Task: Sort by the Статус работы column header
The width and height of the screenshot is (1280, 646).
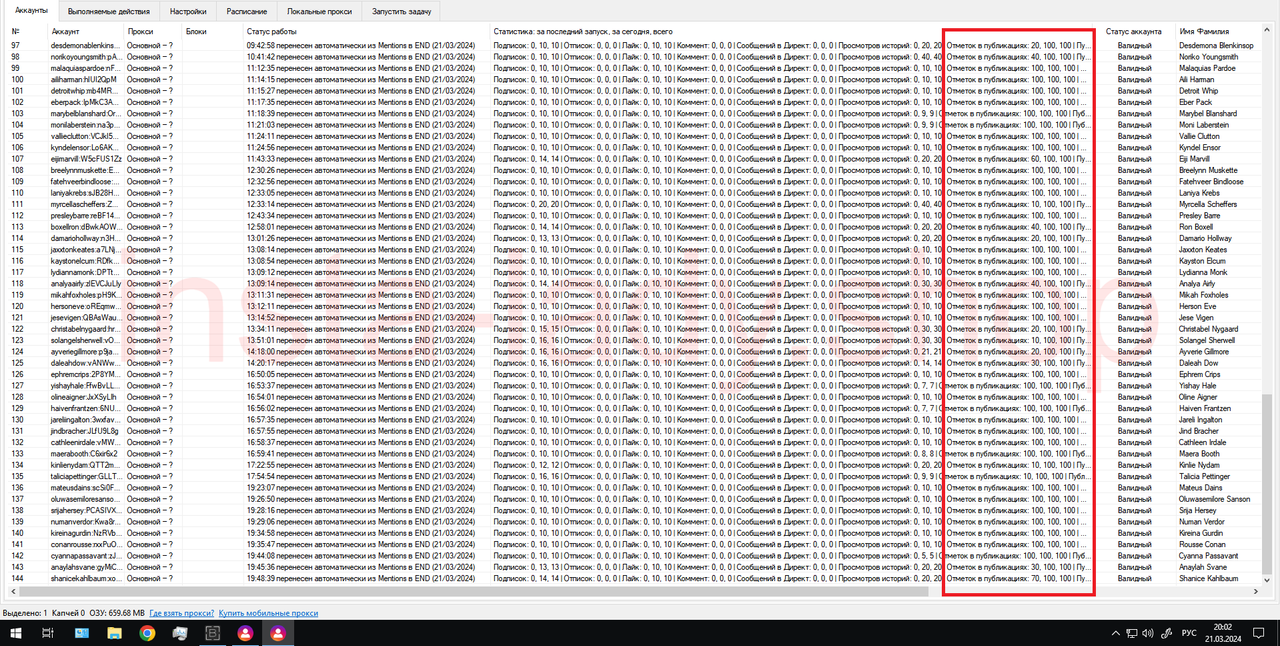Action: coord(366,31)
